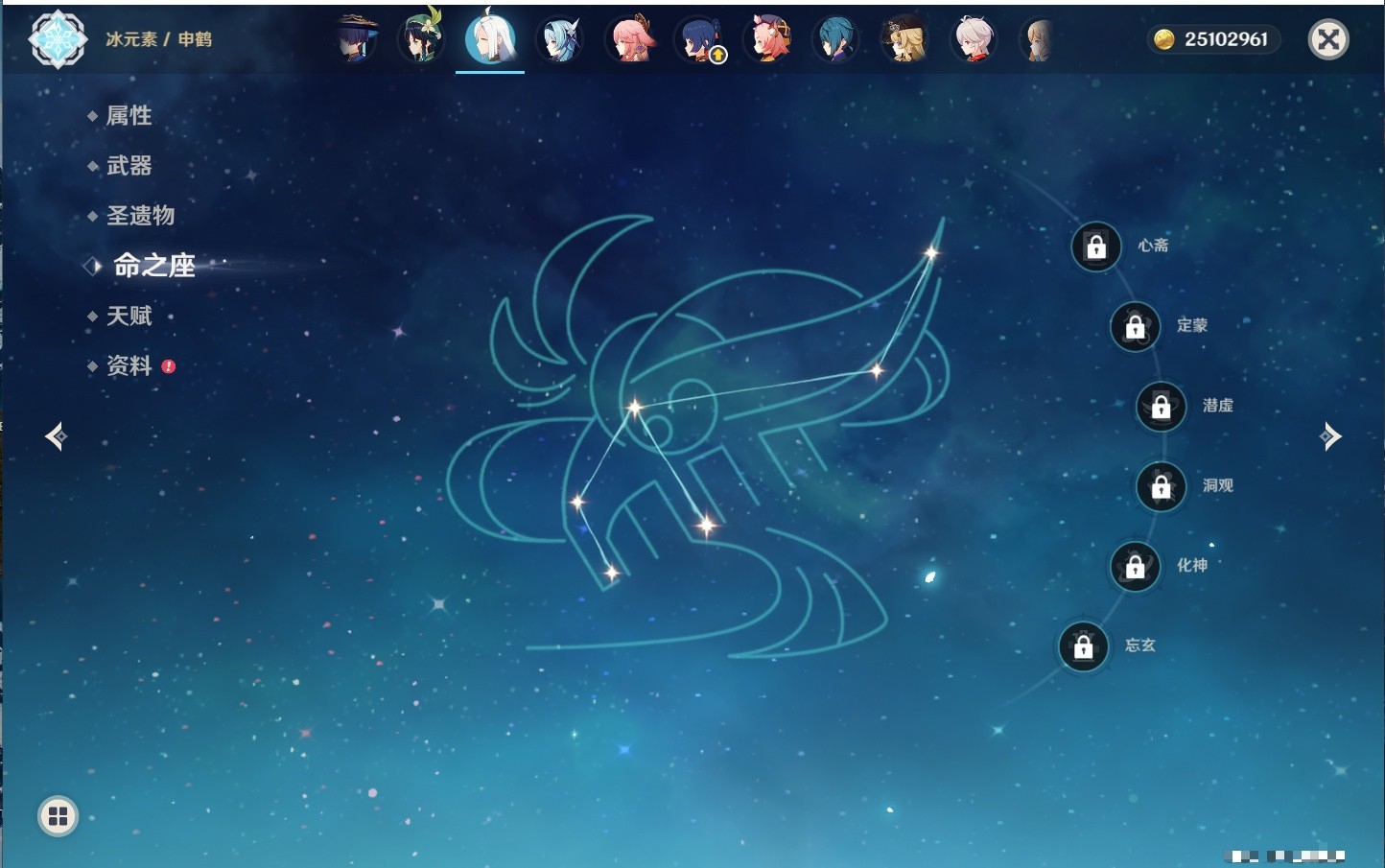
Task: Close the character screen with X
Action: click(x=1328, y=39)
